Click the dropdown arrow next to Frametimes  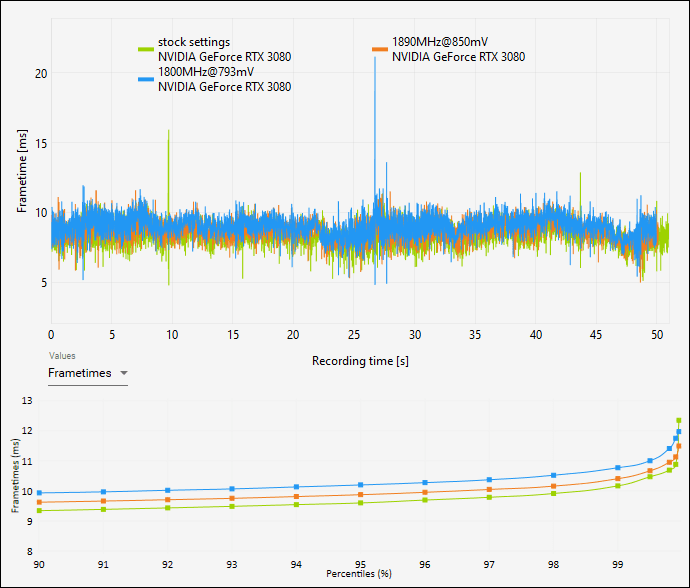(124, 373)
